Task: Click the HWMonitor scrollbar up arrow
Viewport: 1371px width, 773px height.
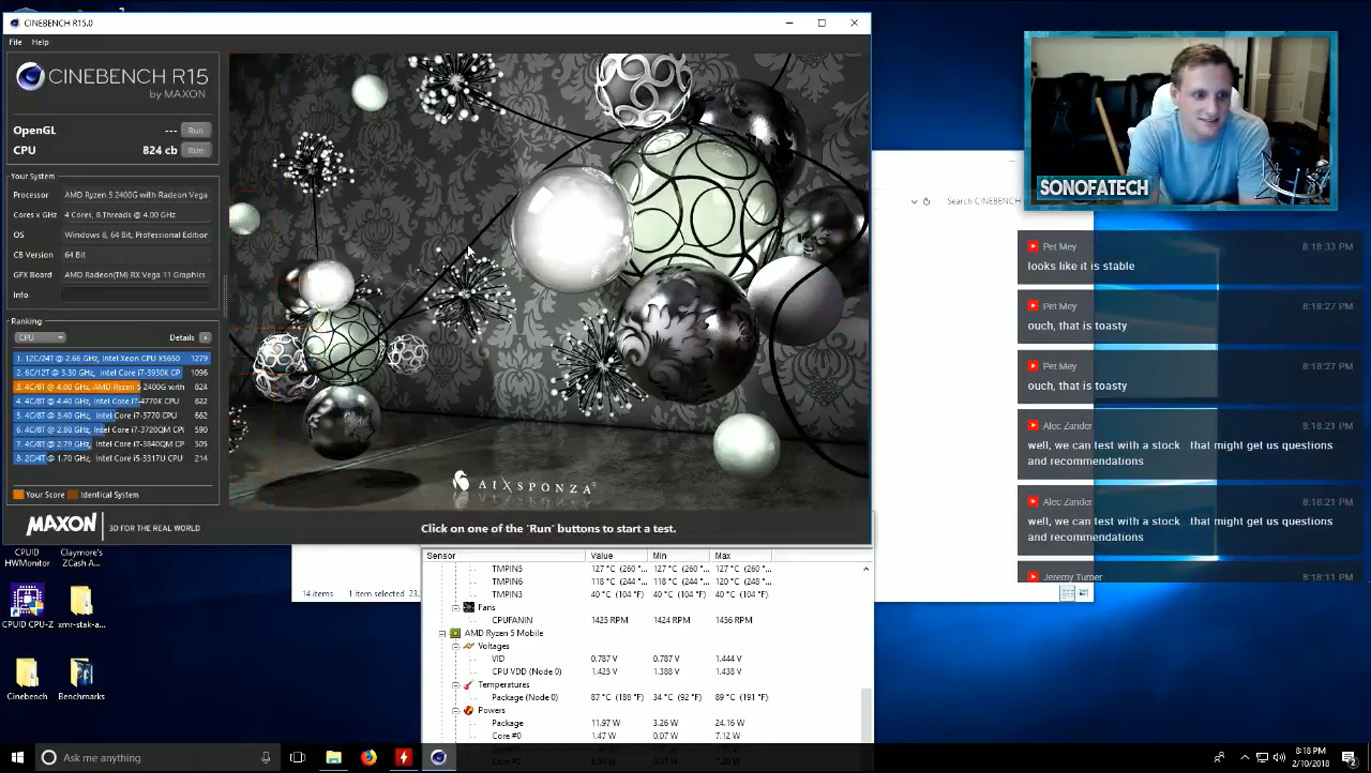Action: tap(866, 569)
